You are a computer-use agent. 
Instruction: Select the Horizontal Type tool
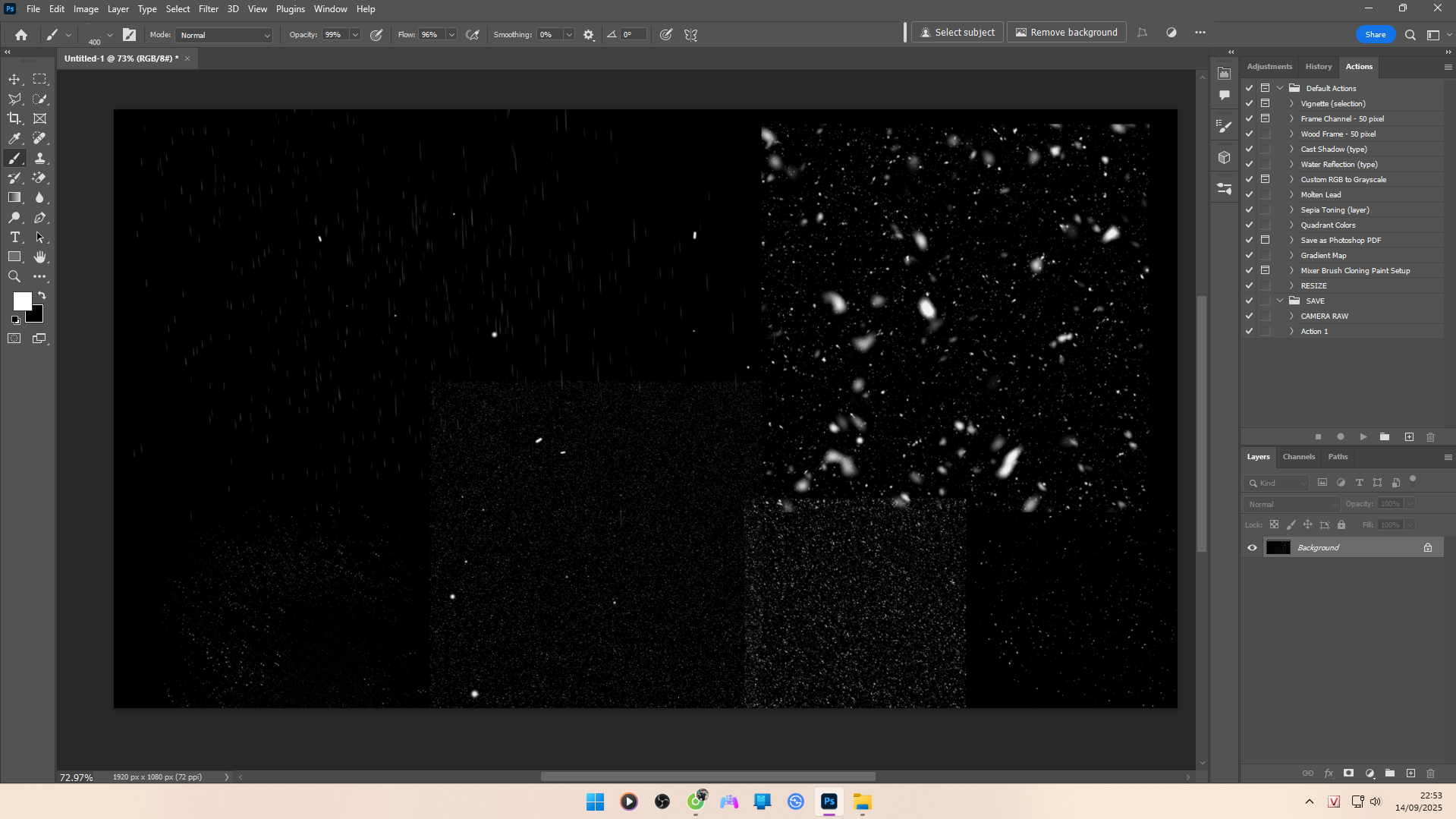[14, 238]
